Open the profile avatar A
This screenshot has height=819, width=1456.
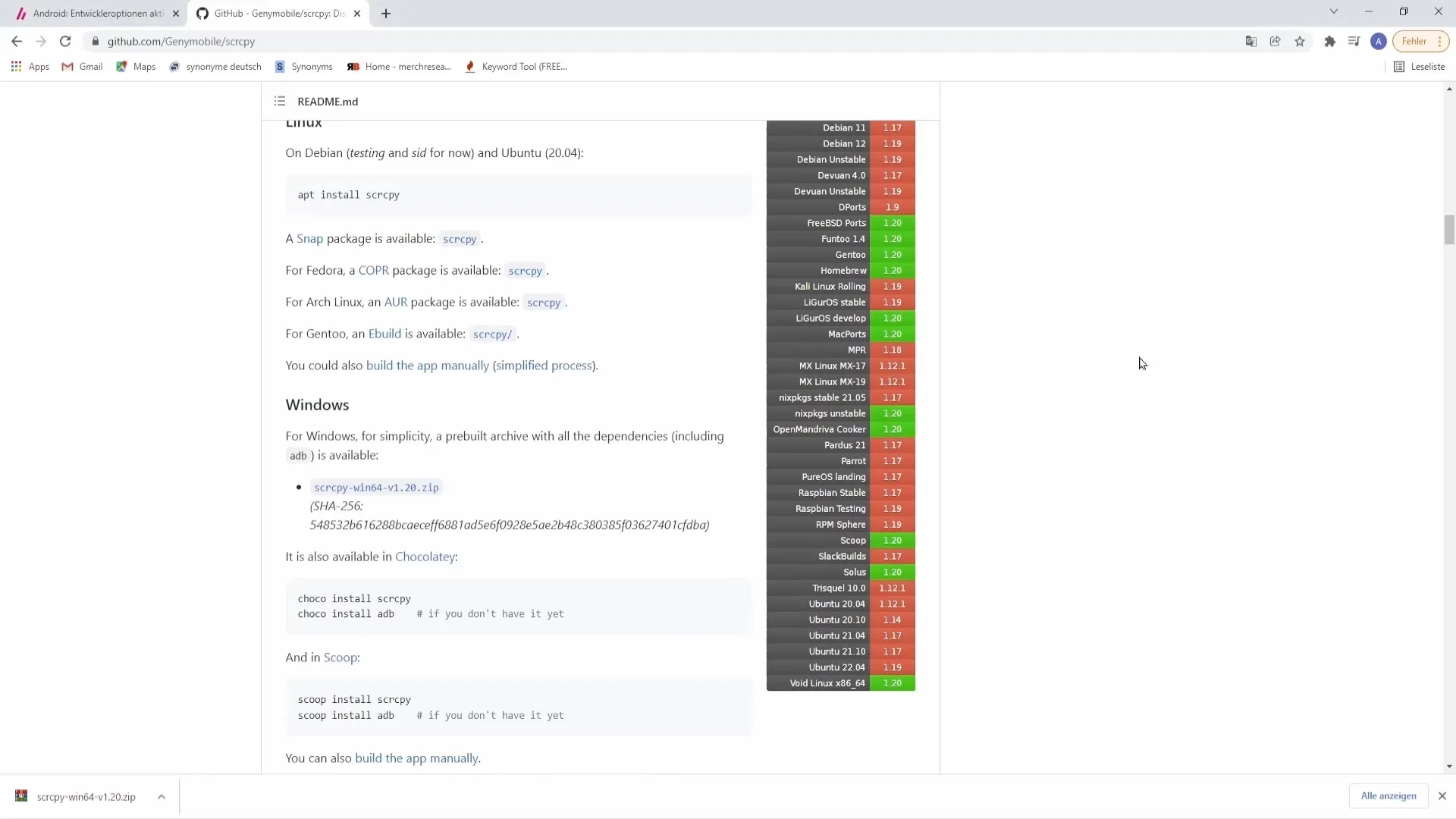pos(1379,42)
